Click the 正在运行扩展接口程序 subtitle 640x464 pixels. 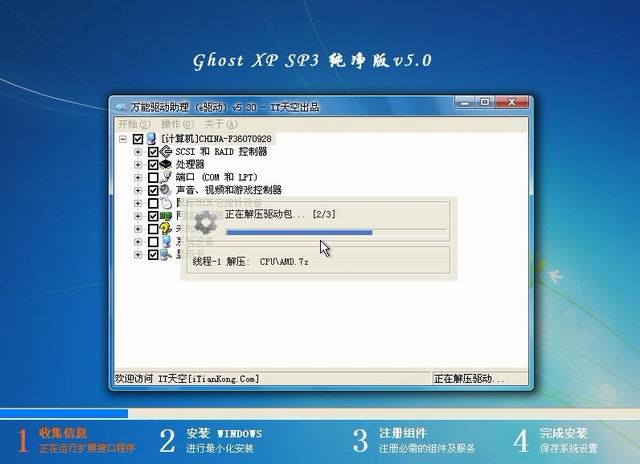pos(87,448)
